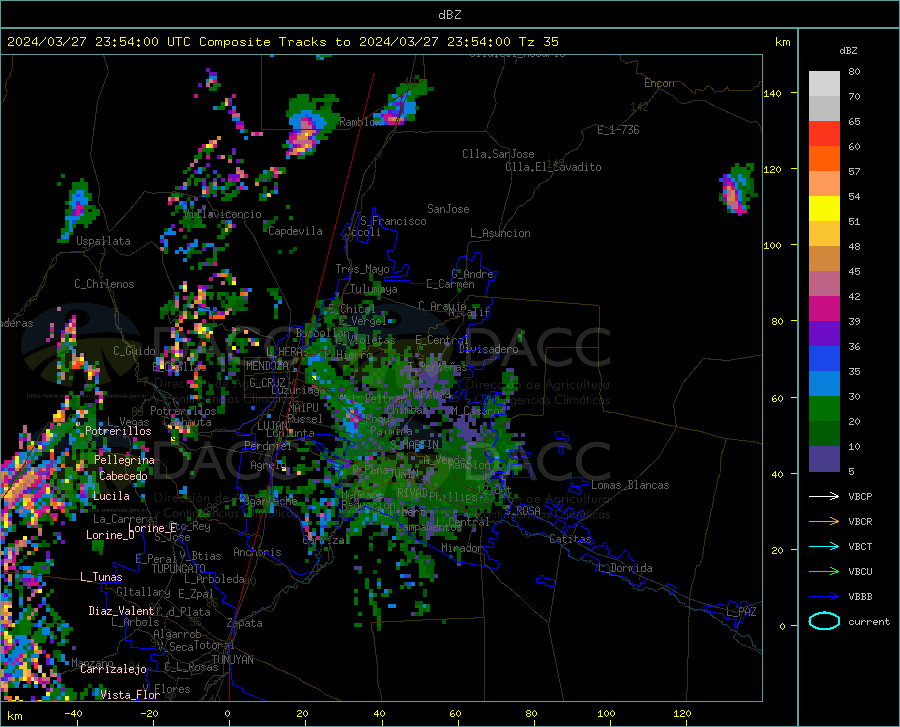Screen dimensions: 900x727
Task: Click the S_Francisco label
Action: [x=393, y=221]
